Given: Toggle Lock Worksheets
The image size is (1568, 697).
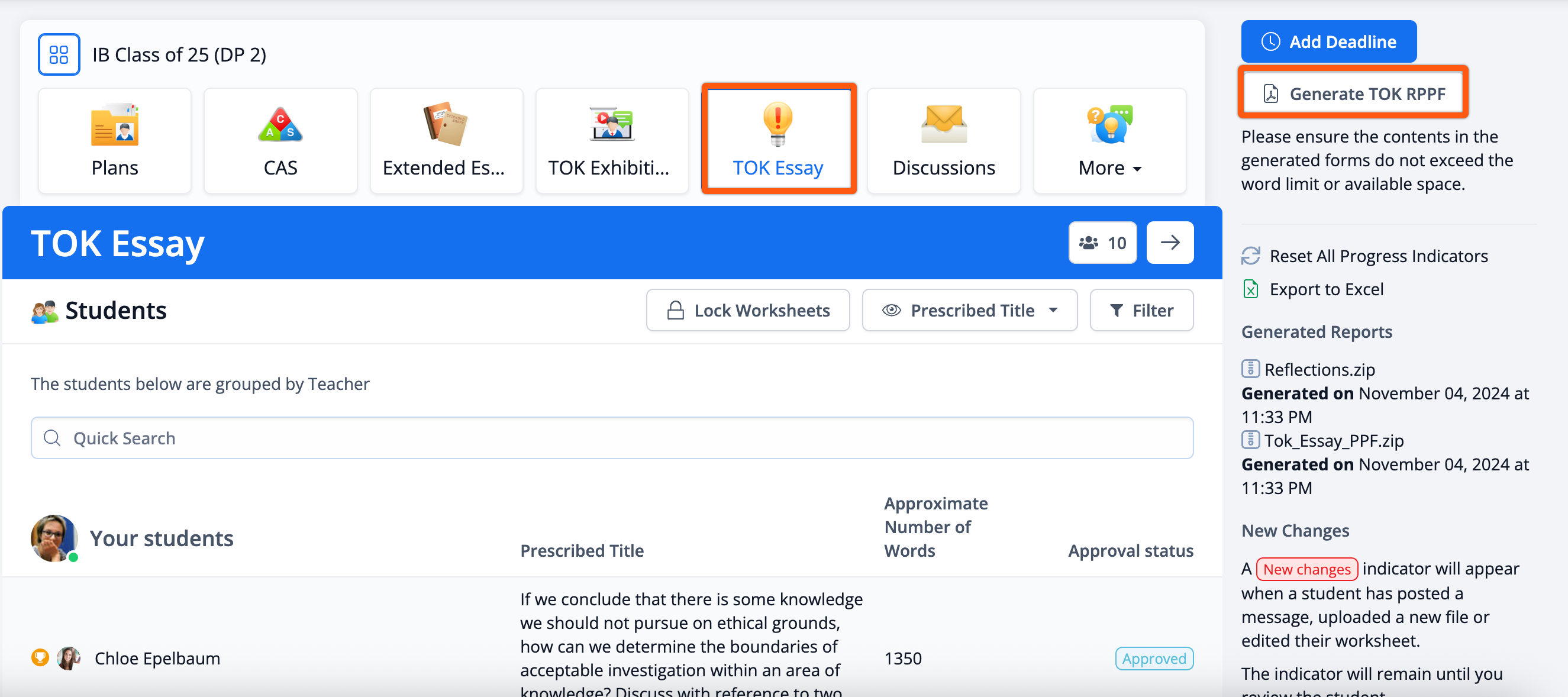Looking at the screenshot, I should pos(747,311).
